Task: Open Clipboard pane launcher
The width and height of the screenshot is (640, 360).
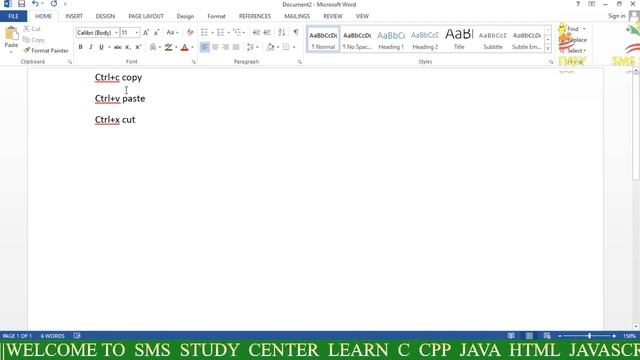Action: tap(70, 62)
